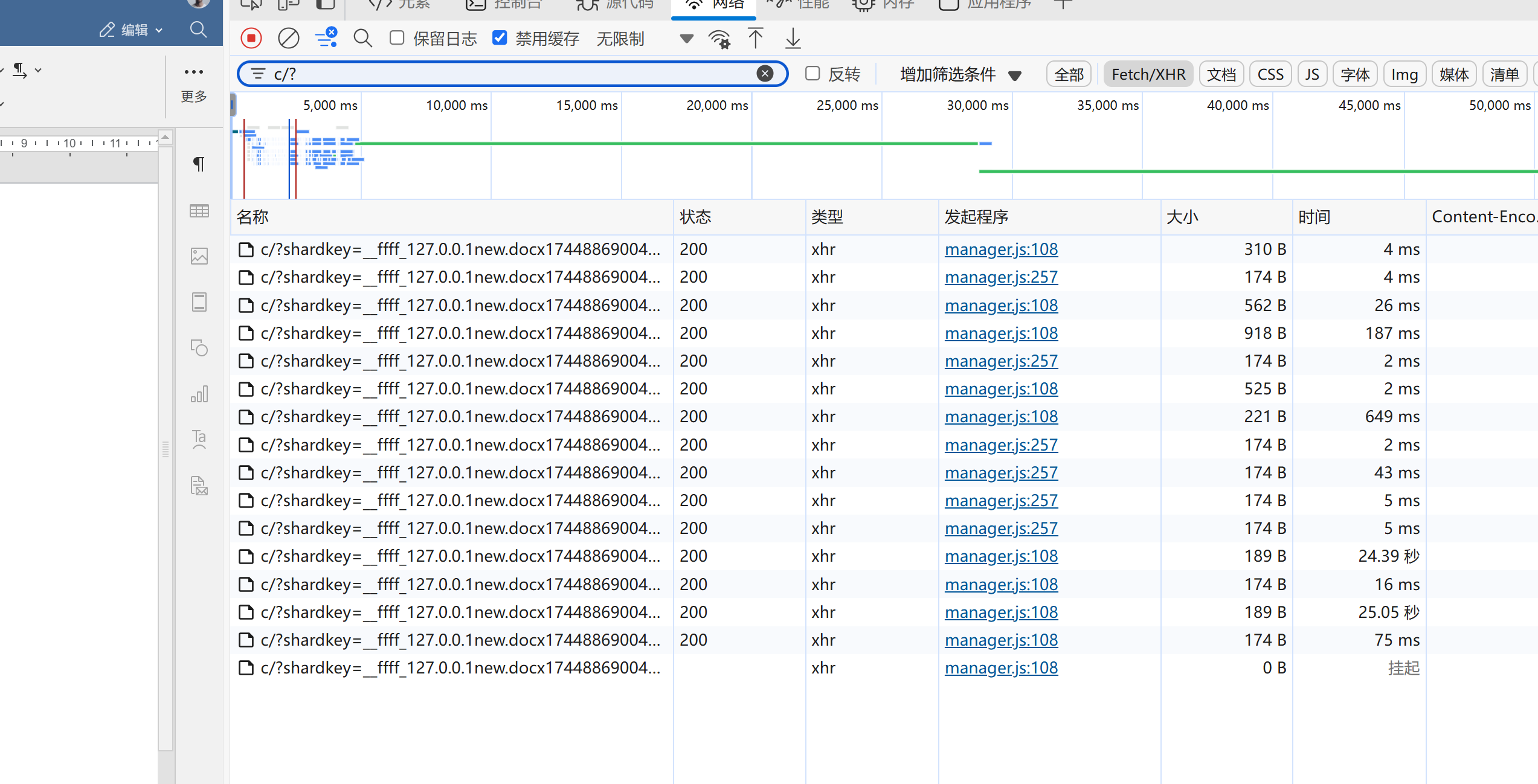Image resolution: width=1538 pixels, height=784 pixels.
Task: Select the Fetch/XHR filter tab
Action: click(1148, 74)
